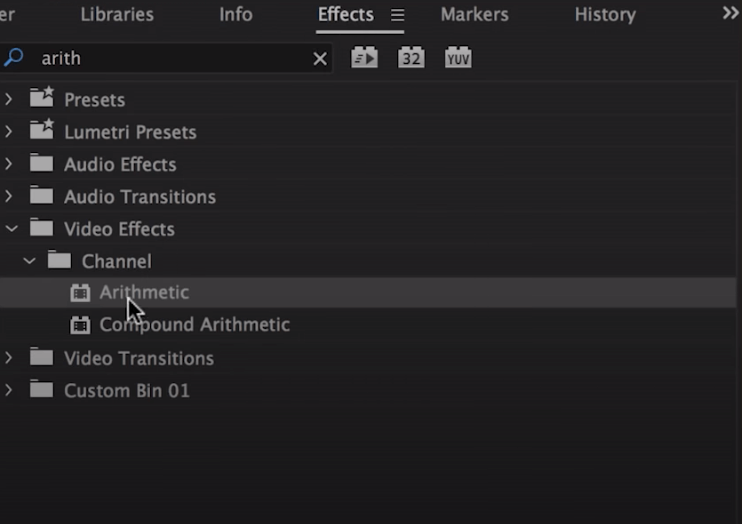Click the Lumetri Presets folder icon
Image resolution: width=742 pixels, height=524 pixels.
click(42, 129)
